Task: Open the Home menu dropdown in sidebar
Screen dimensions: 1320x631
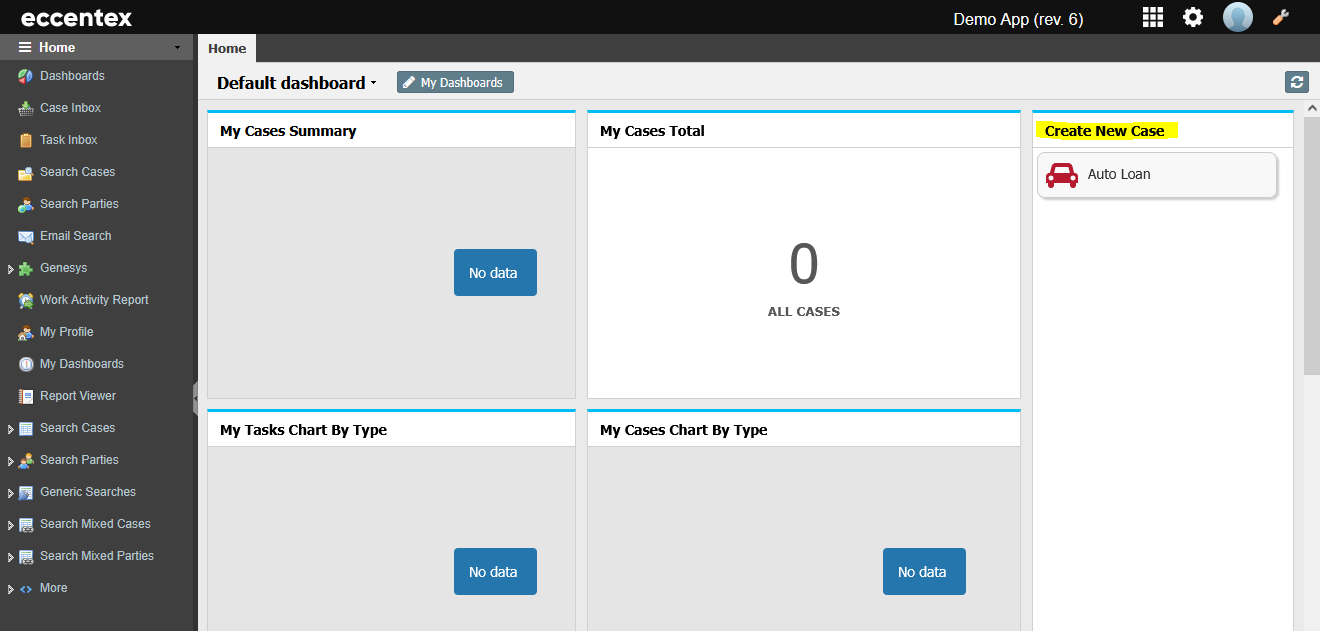Action: (177, 47)
